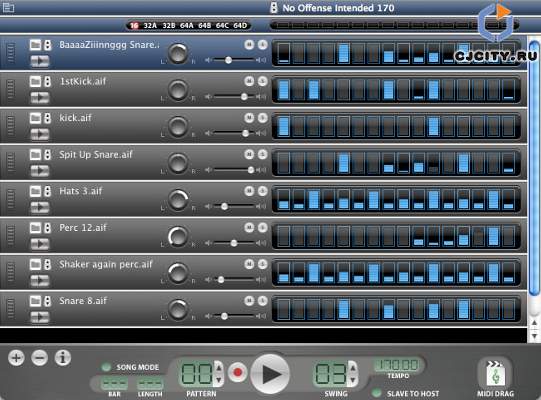Toggle Slave To Host option

pos(376,393)
